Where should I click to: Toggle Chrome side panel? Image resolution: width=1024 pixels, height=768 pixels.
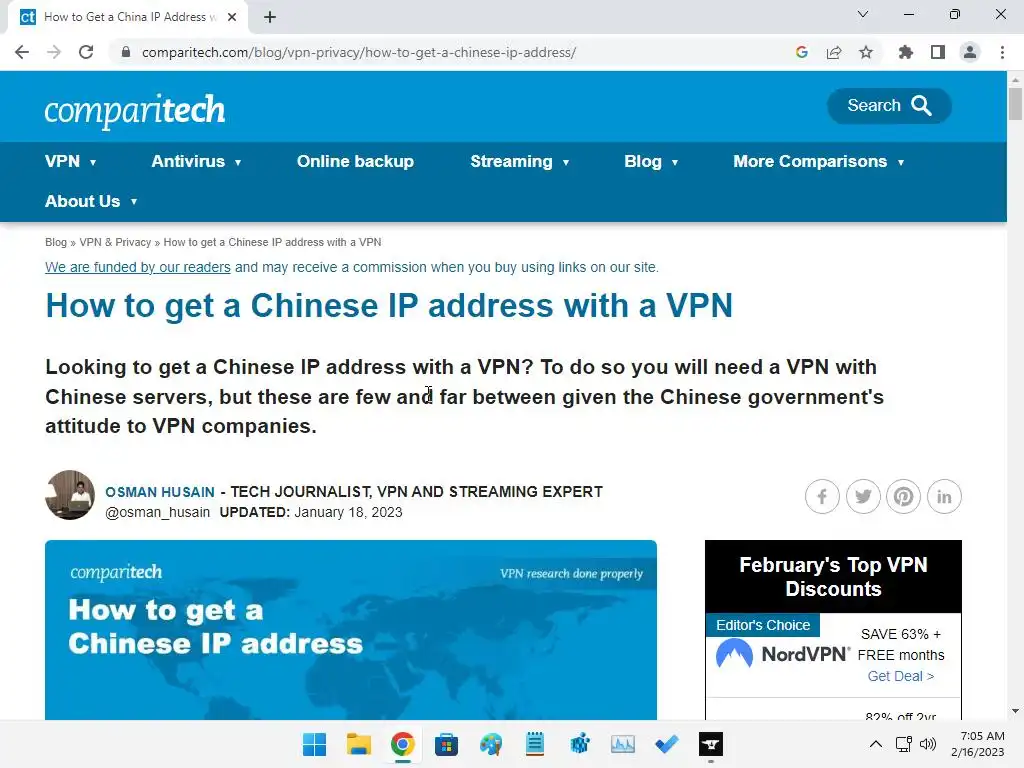coord(938,52)
